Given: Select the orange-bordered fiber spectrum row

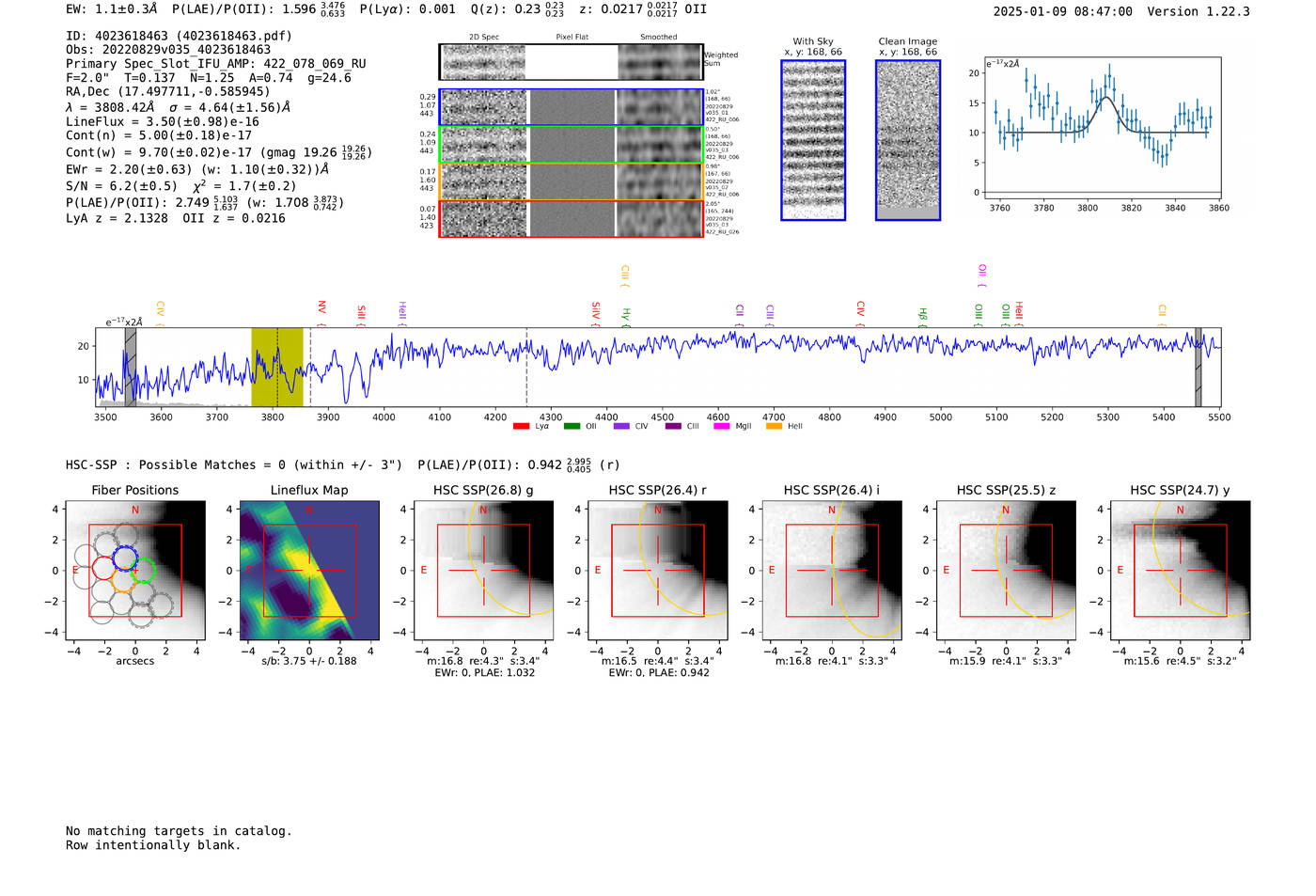Looking at the screenshot, I should (x=571, y=181).
